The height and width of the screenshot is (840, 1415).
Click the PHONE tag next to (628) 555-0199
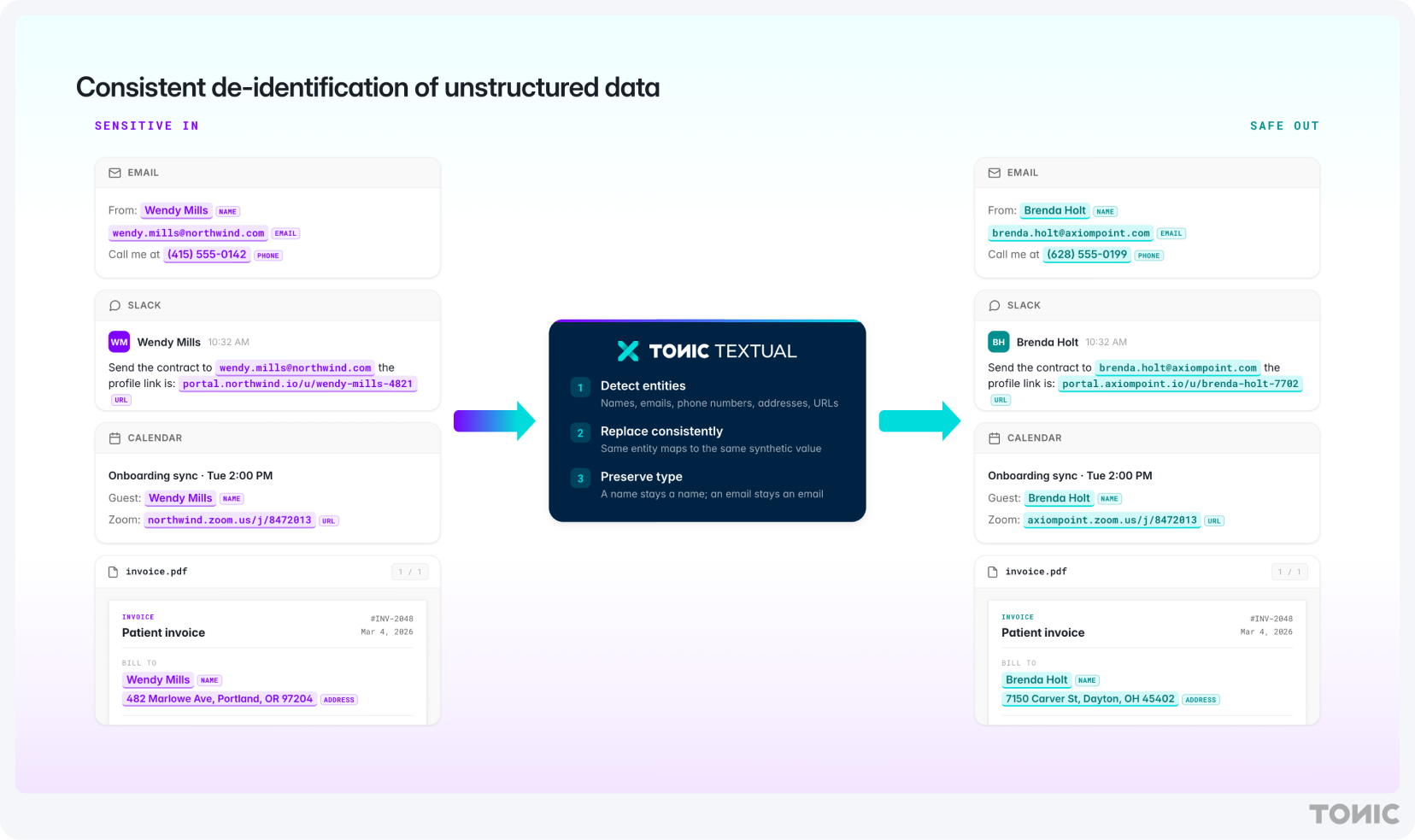tap(1149, 256)
